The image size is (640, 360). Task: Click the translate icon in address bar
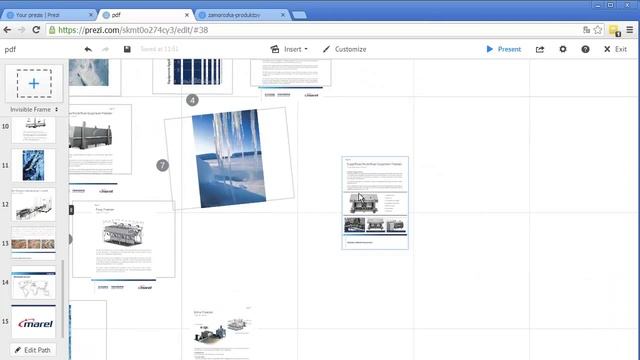pos(587,30)
